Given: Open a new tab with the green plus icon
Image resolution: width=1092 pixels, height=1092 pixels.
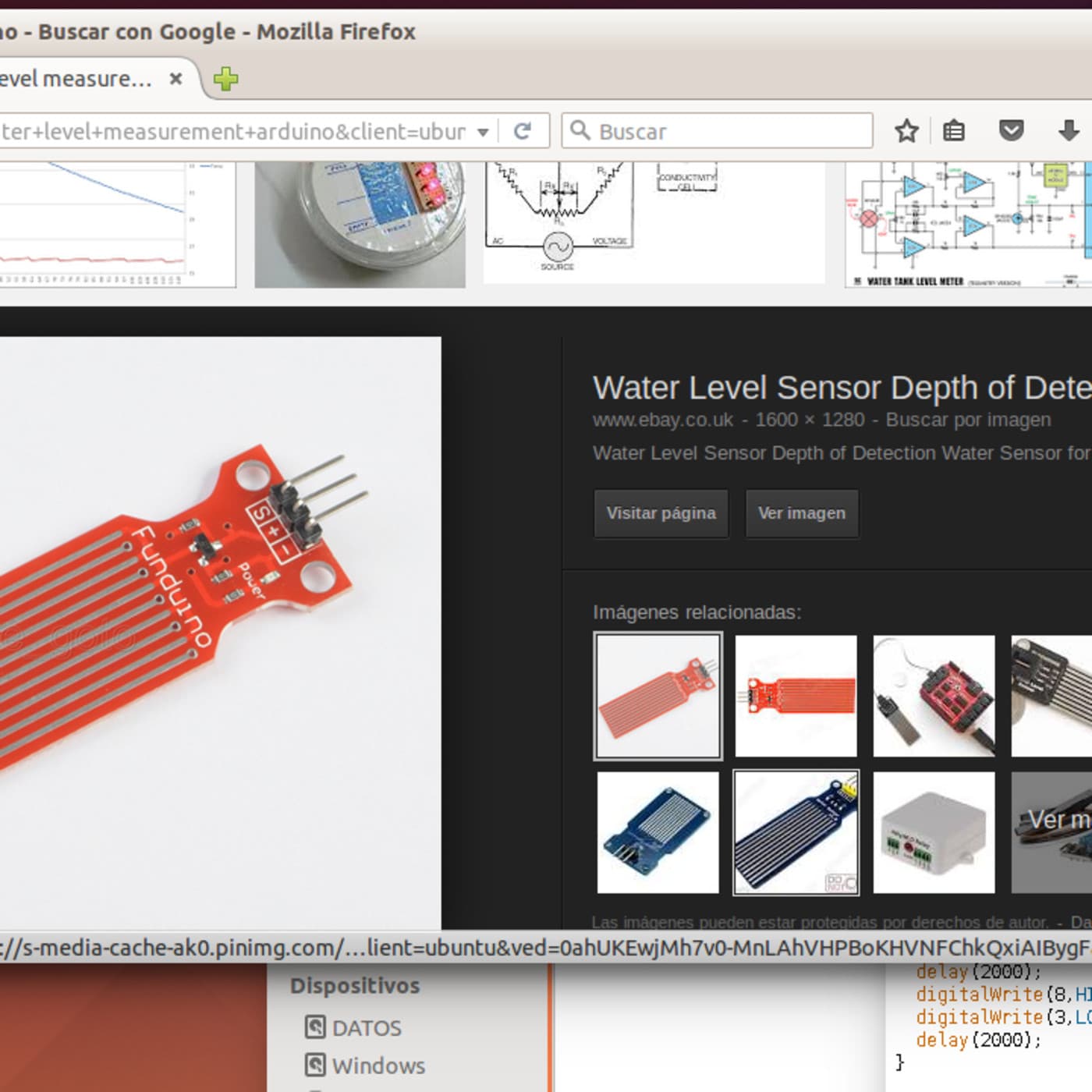Looking at the screenshot, I should [x=225, y=79].
